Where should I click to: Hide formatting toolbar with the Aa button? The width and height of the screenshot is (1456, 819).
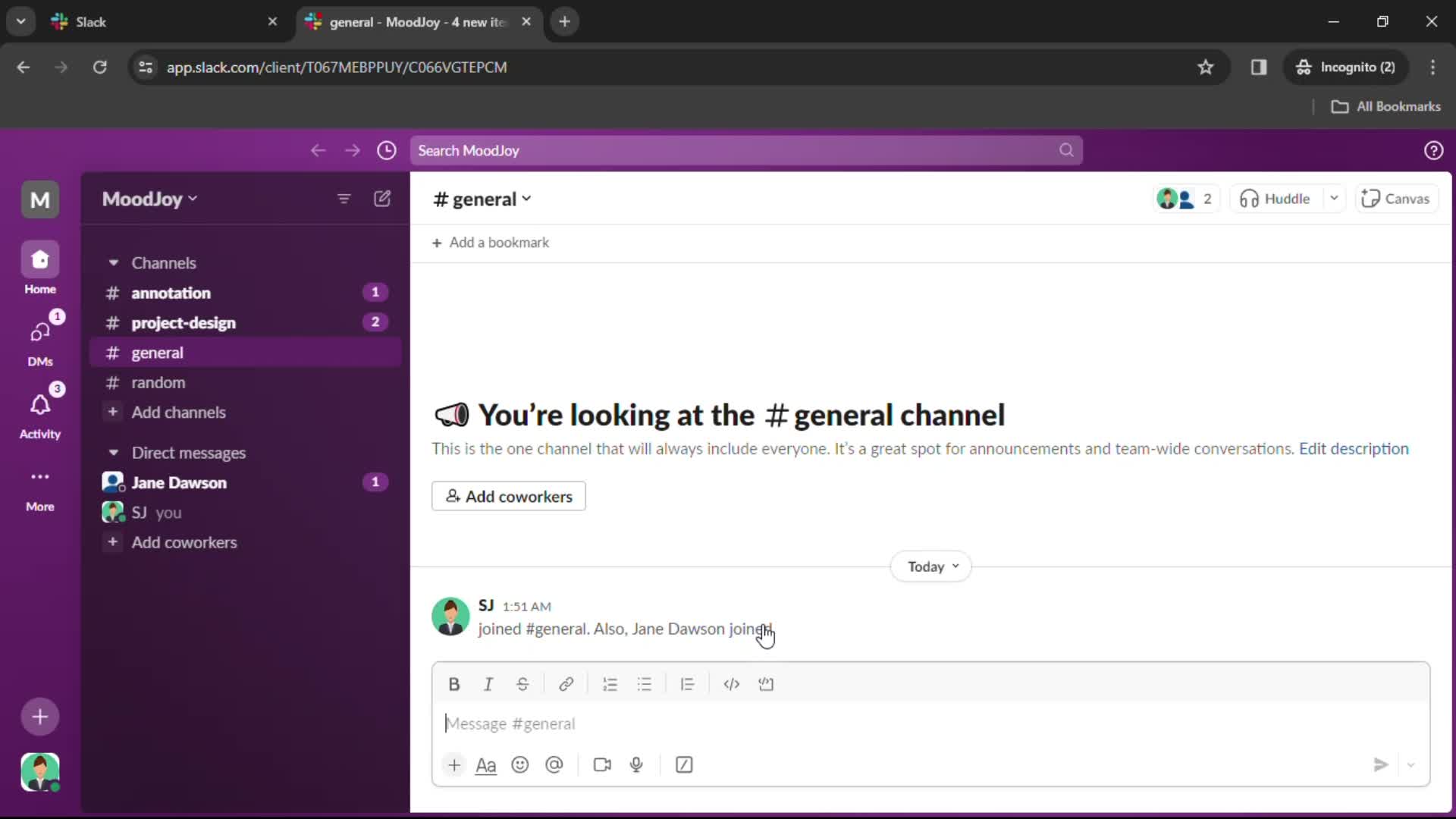coord(485,764)
